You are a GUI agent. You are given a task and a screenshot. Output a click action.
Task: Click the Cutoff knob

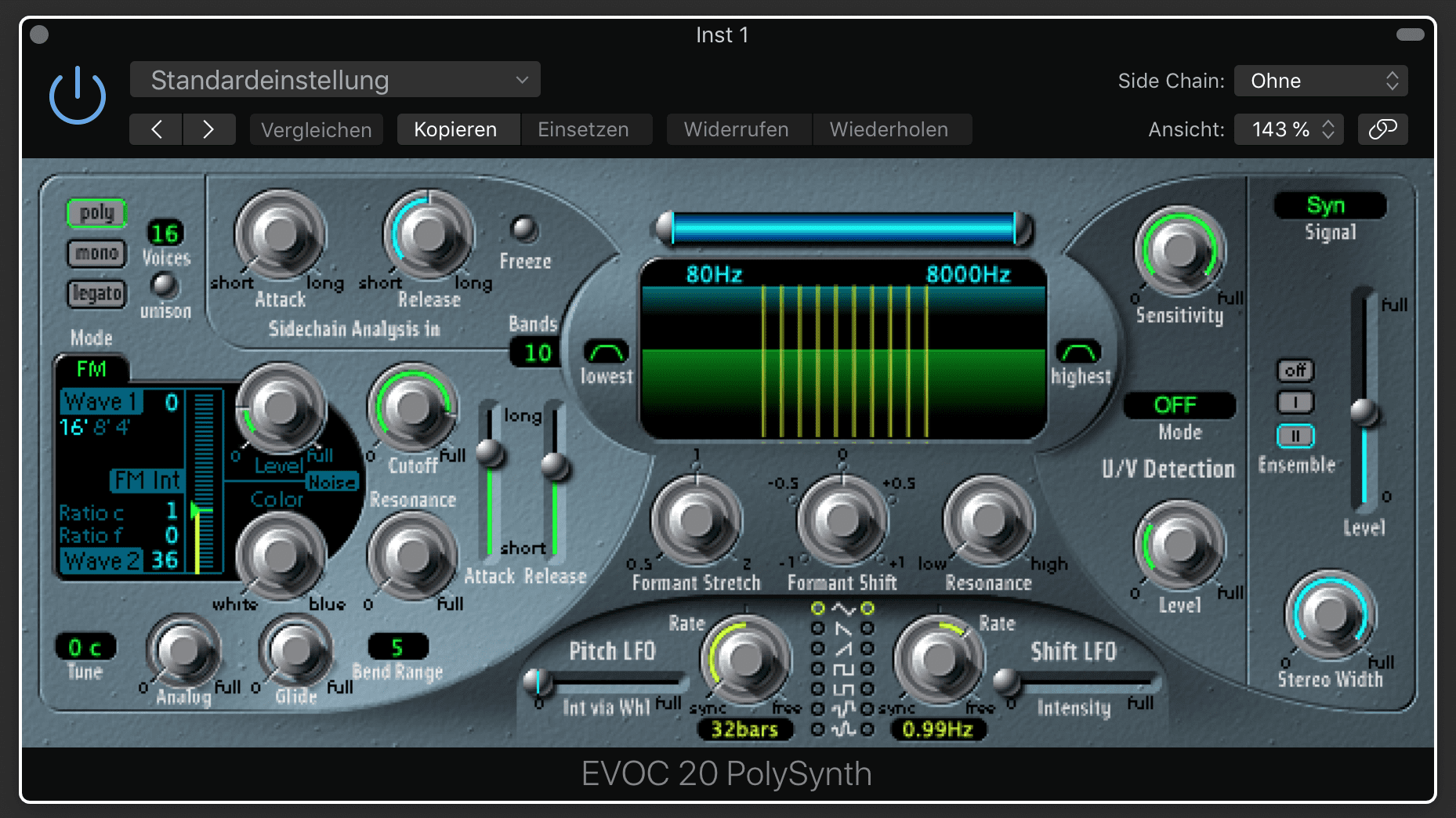tap(412, 408)
